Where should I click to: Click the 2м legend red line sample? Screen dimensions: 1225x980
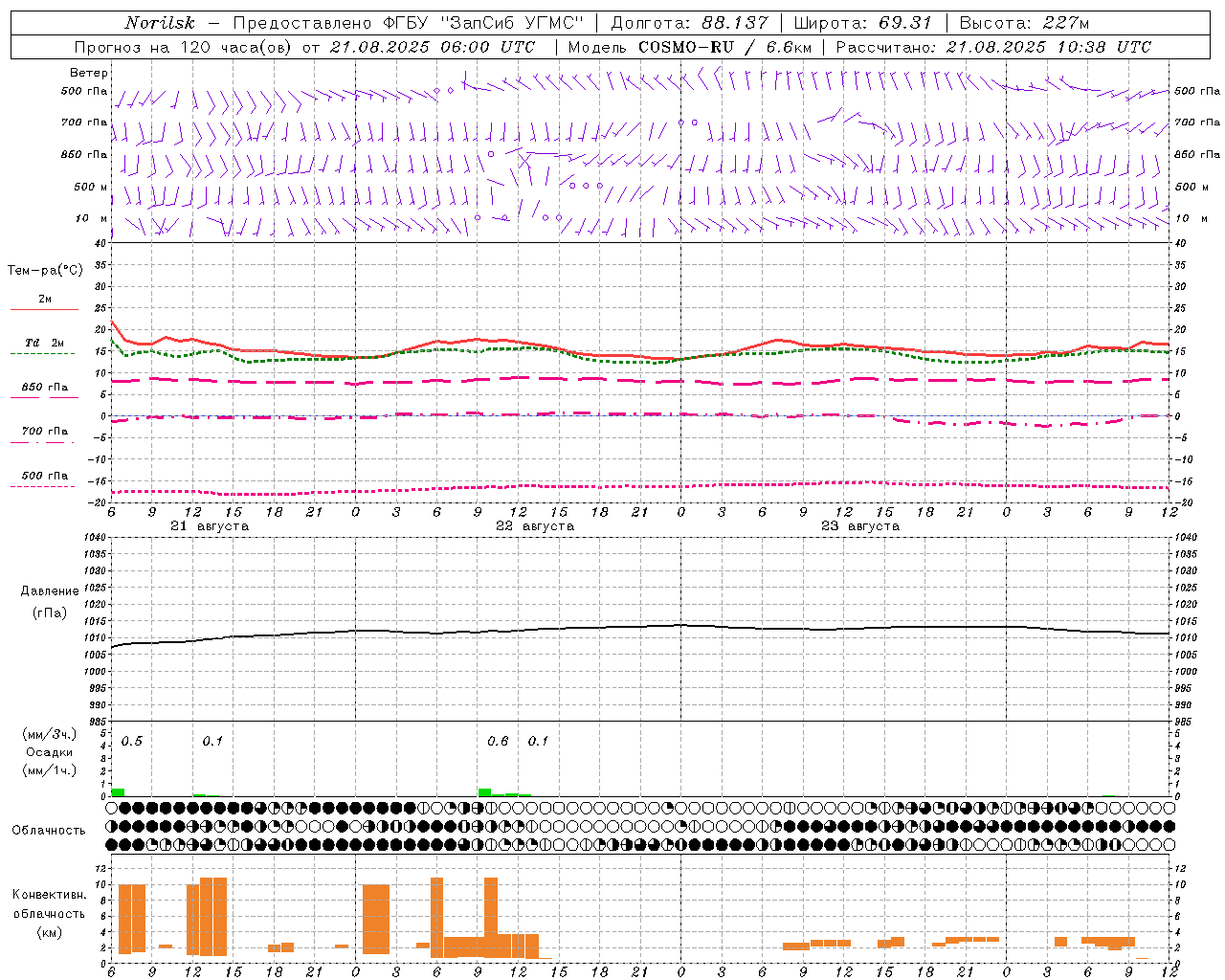tap(44, 309)
